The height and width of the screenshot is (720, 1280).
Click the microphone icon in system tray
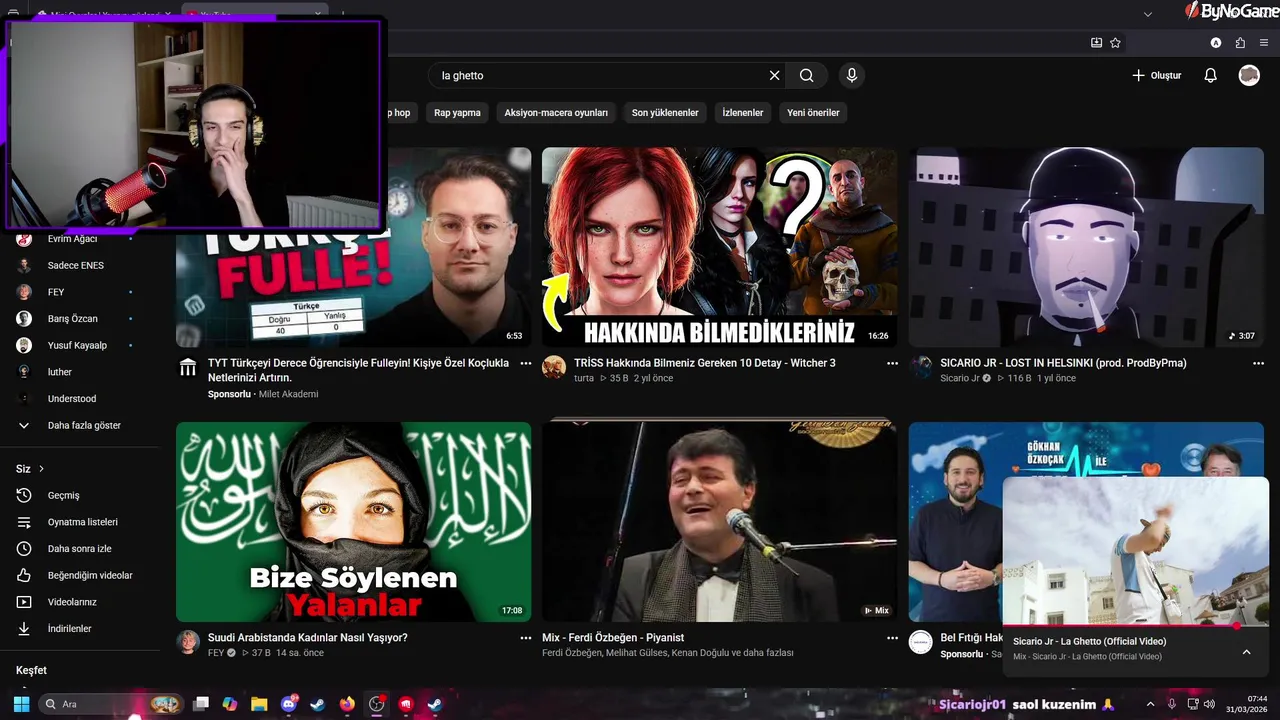[x=1172, y=704]
